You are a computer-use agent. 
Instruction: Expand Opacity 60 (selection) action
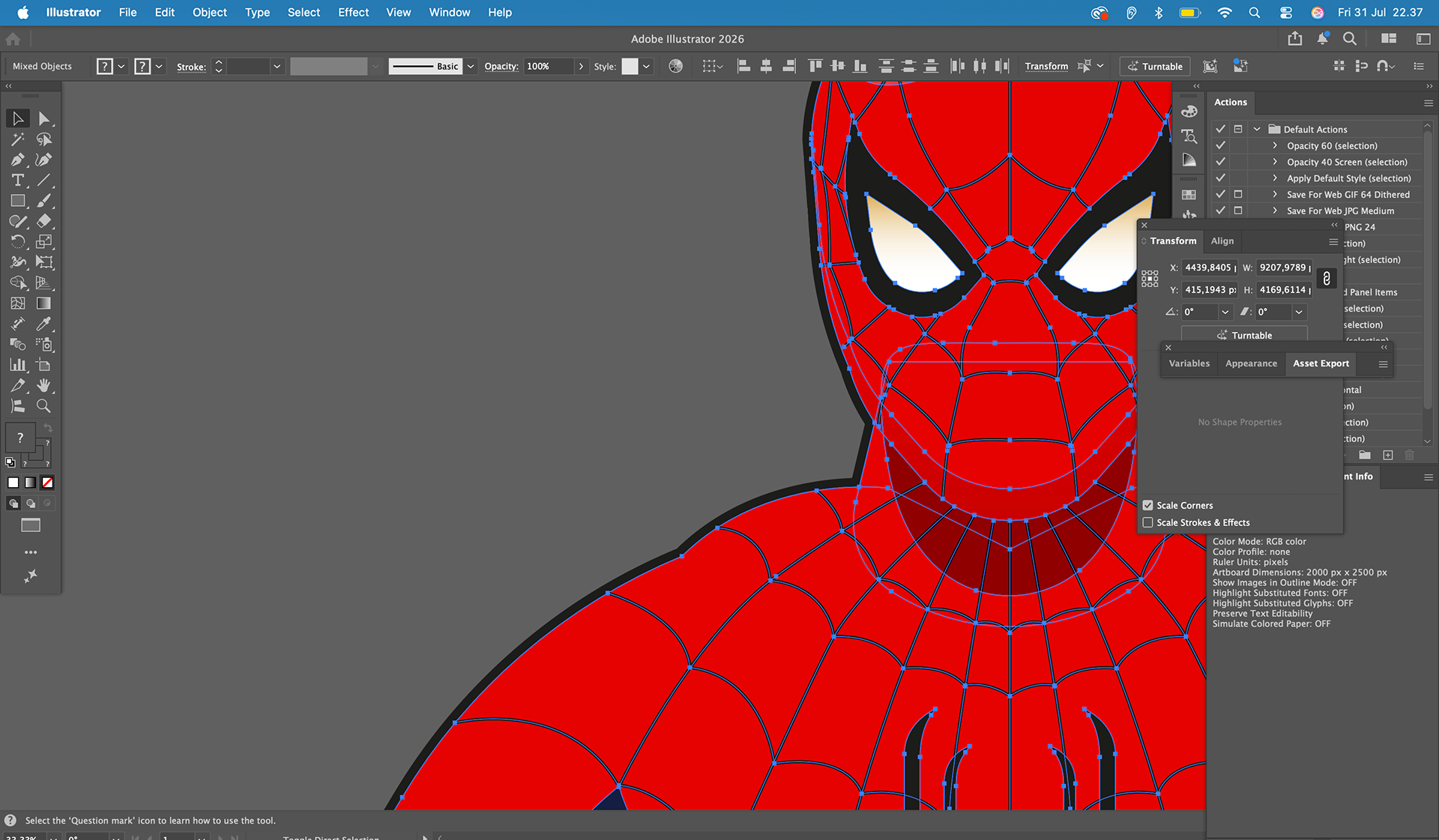[x=1275, y=145]
